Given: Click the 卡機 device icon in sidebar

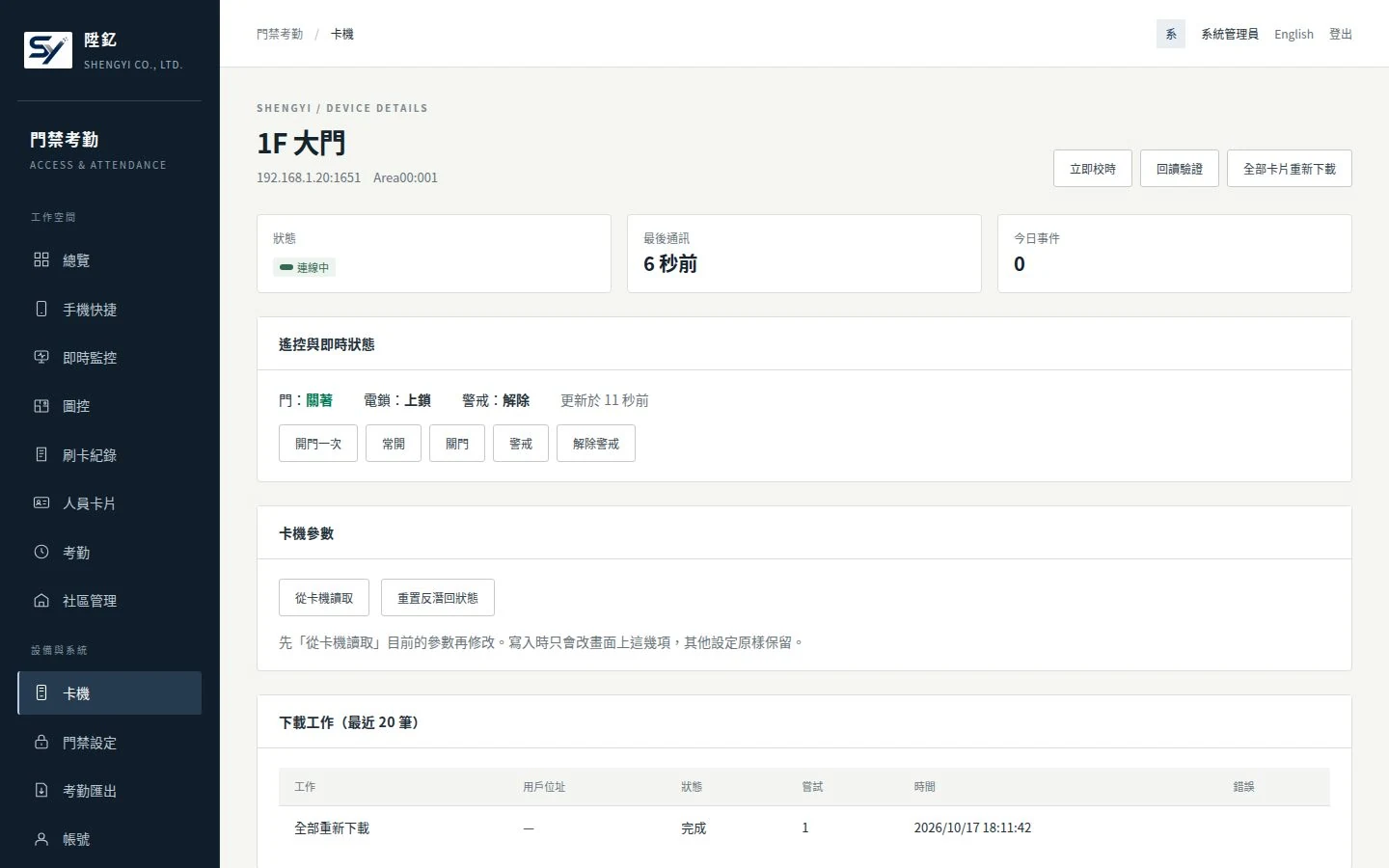Looking at the screenshot, I should click(41, 692).
